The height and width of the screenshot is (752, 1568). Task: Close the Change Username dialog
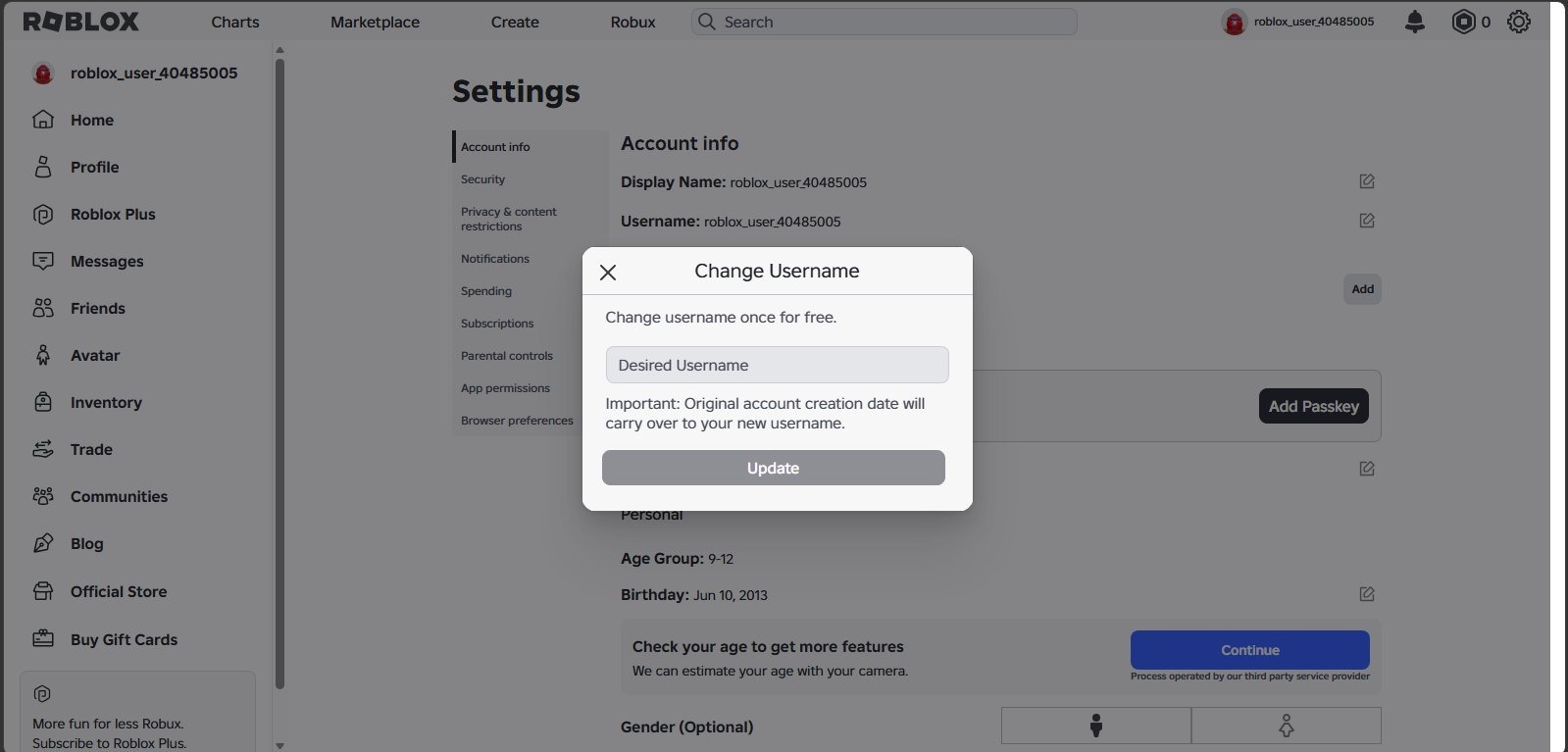[608, 273]
